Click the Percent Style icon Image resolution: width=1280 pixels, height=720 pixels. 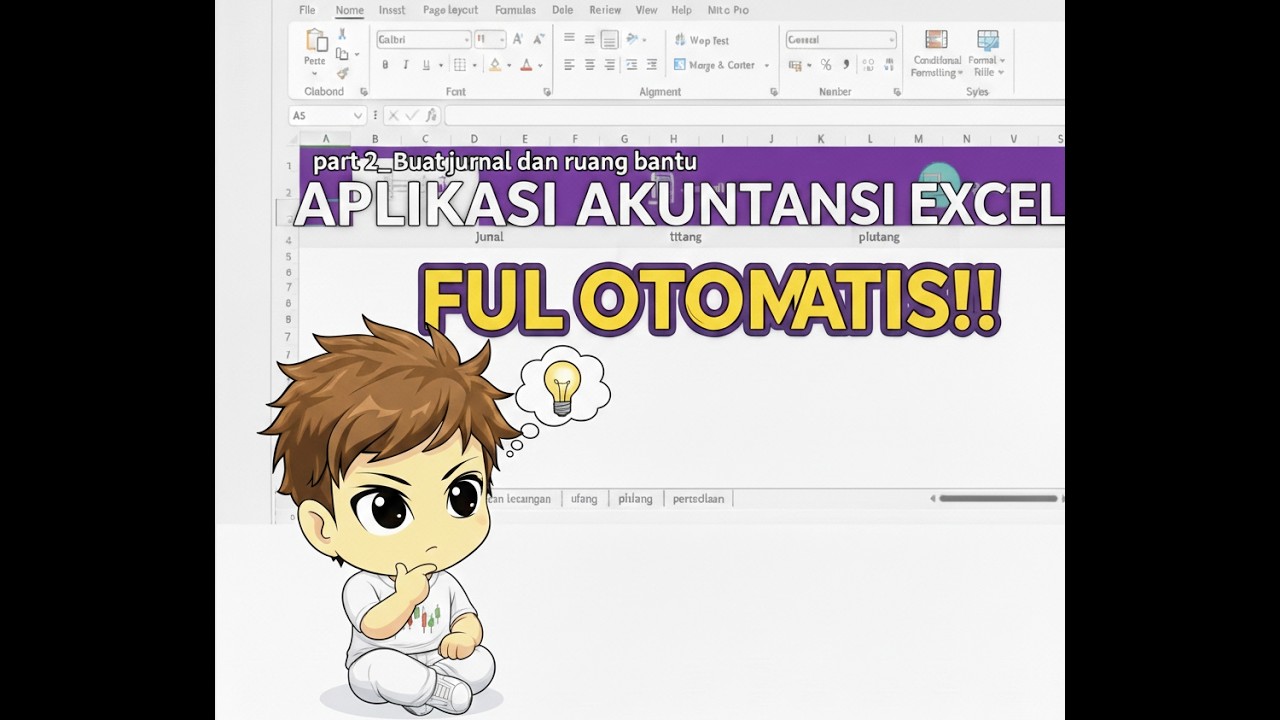pyautogui.click(x=826, y=65)
